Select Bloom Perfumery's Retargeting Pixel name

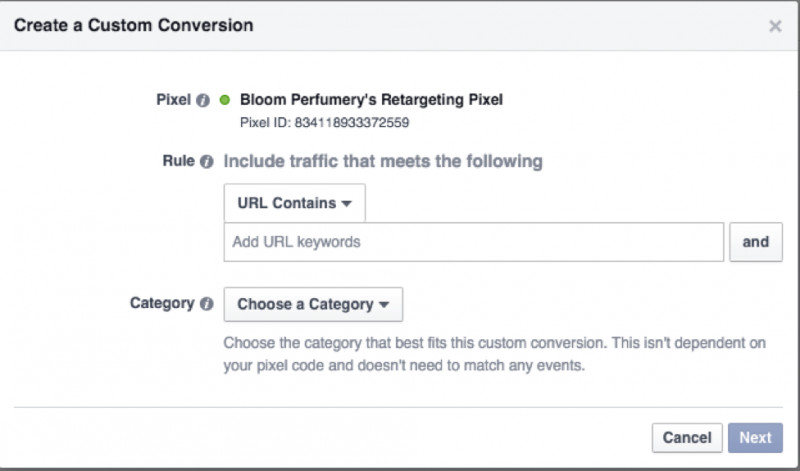point(371,100)
